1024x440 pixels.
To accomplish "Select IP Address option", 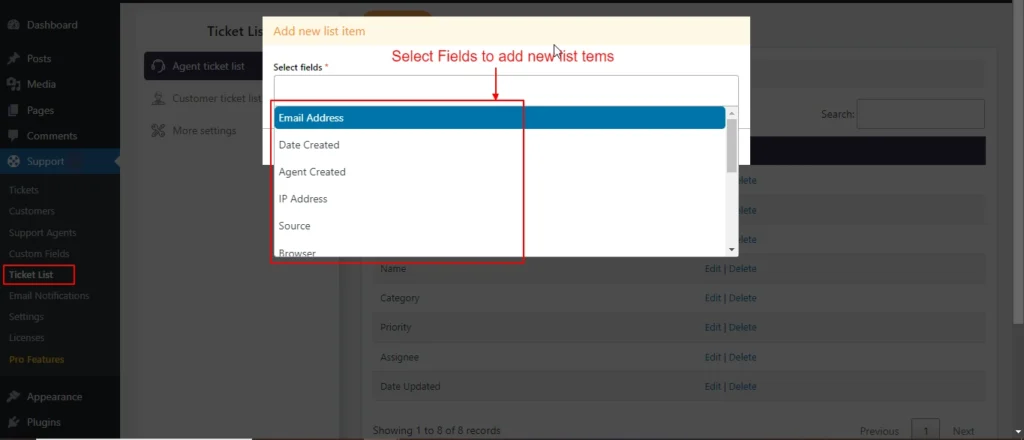I will 500,198.
